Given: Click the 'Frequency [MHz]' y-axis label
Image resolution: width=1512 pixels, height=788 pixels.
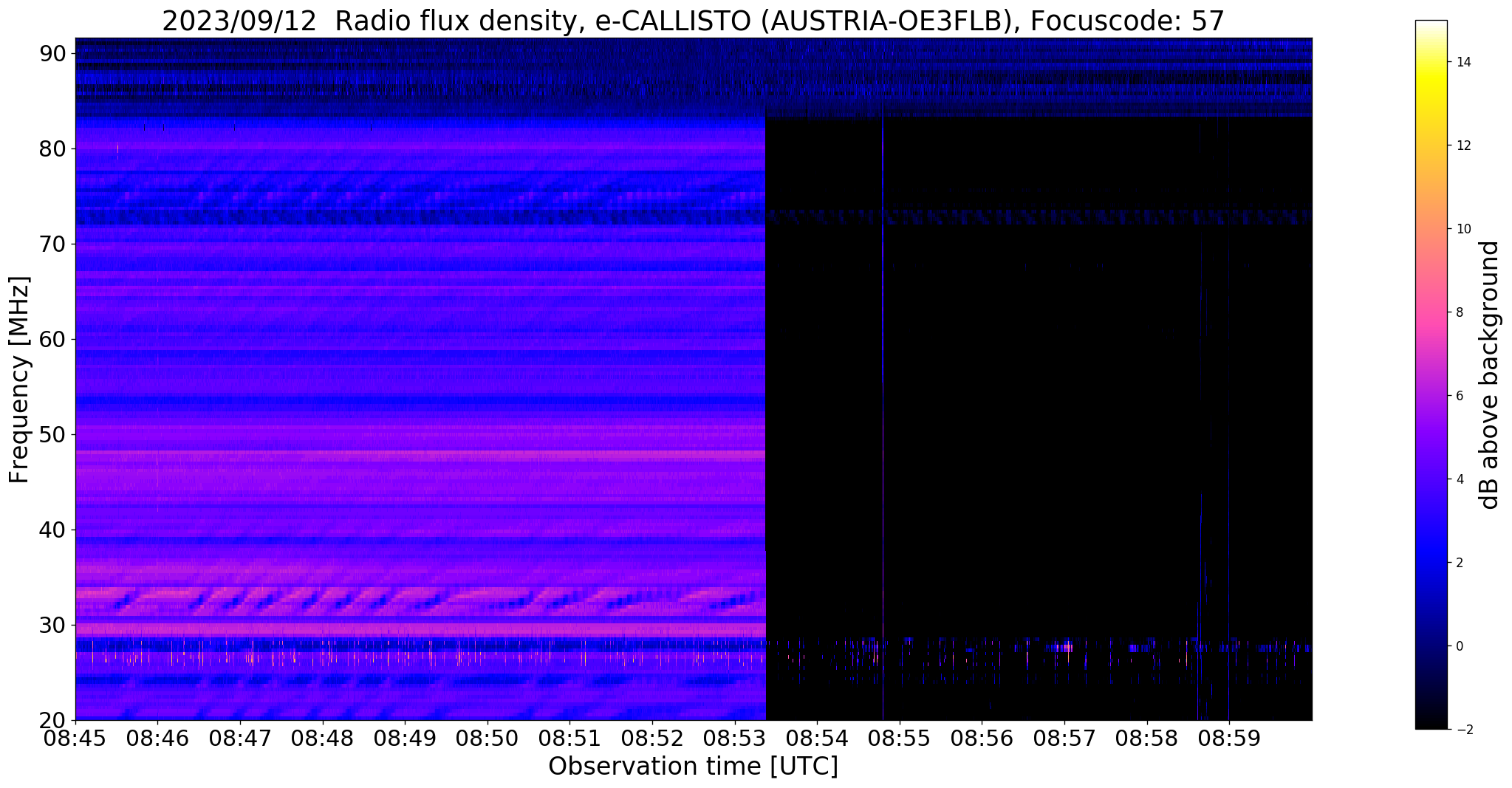Looking at the screenshot, I should pyautogui.click(x=19, y=380).
